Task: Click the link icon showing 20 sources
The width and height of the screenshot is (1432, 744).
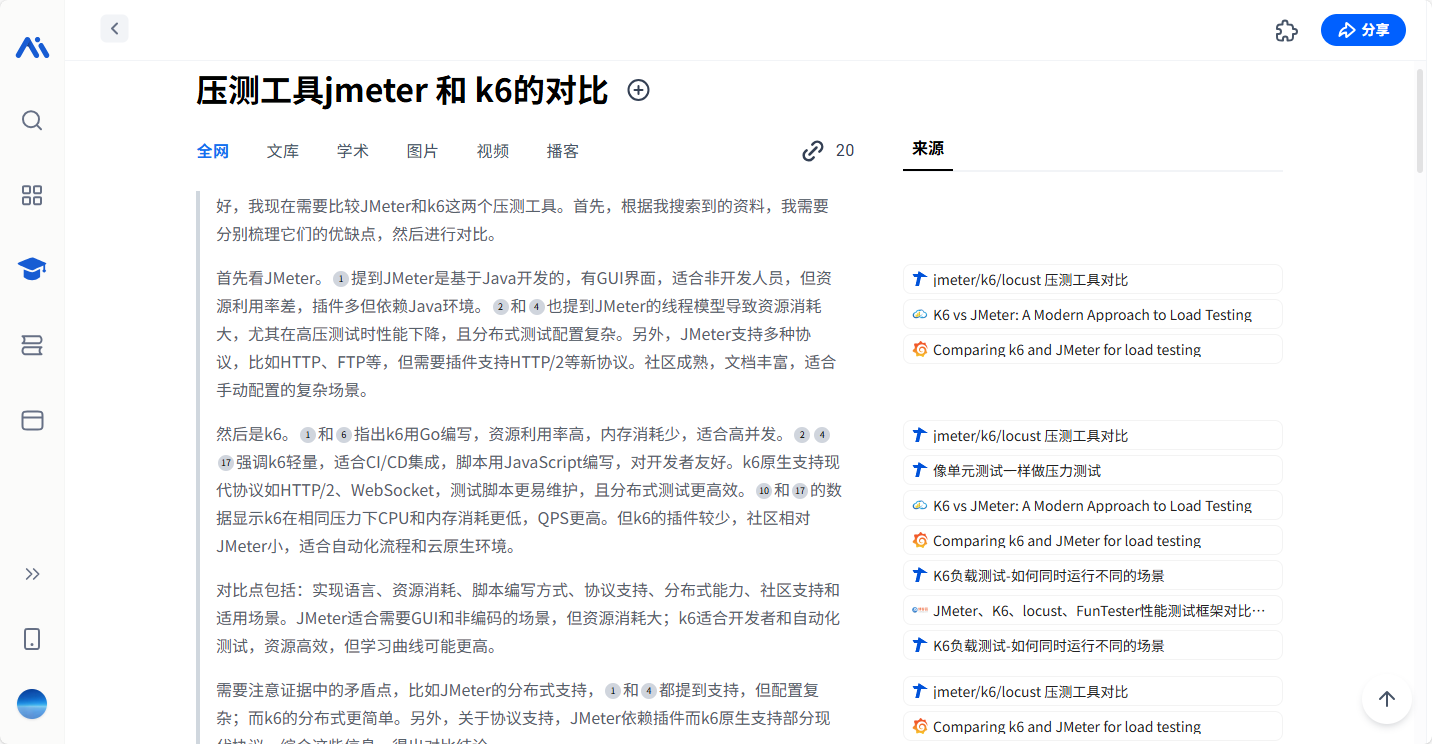Action: 813,151
